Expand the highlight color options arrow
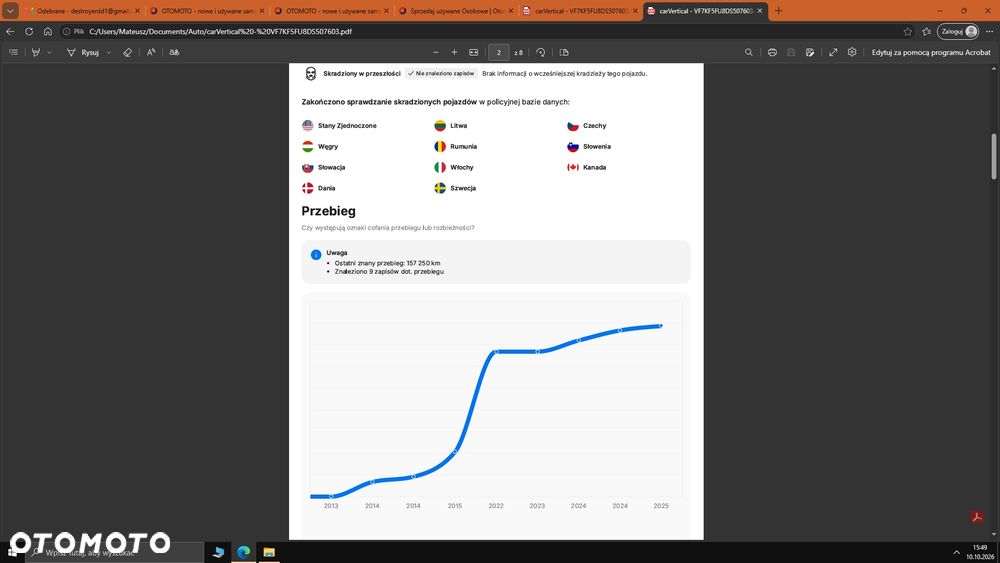The width and height of the screenshot is (1000, 563). [x=49, y=52]
